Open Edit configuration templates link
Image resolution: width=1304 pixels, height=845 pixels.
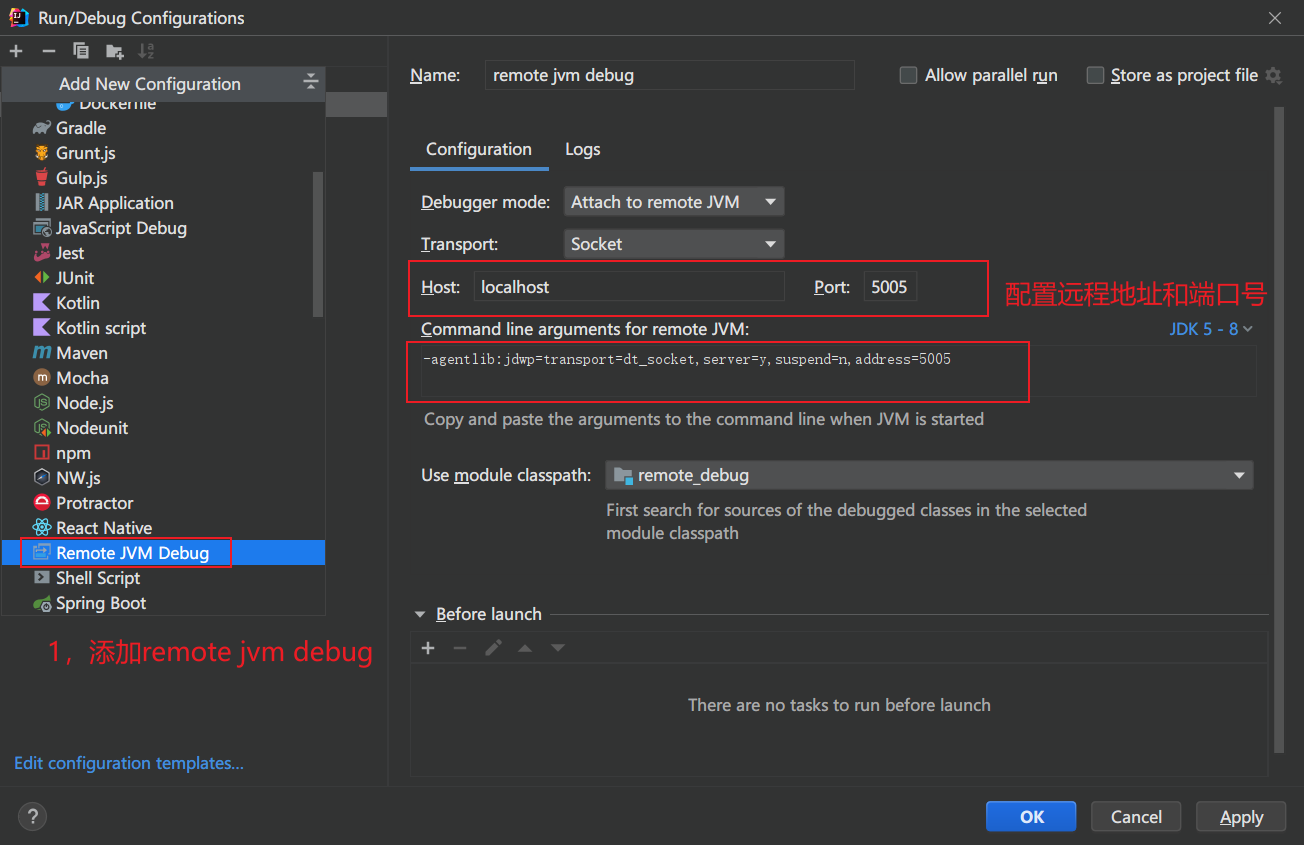(x=129, y=763)
